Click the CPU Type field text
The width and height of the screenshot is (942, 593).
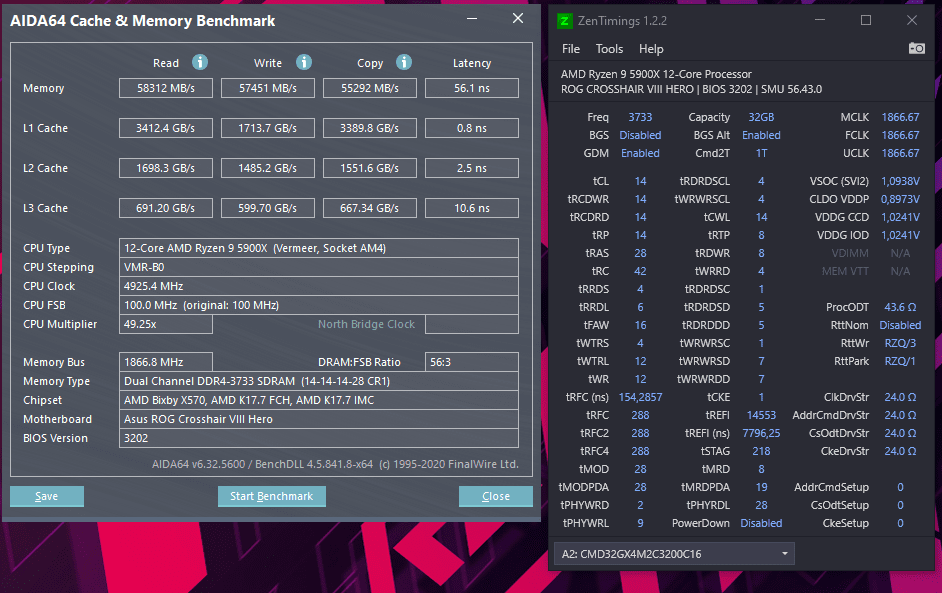tap(319, 248)
